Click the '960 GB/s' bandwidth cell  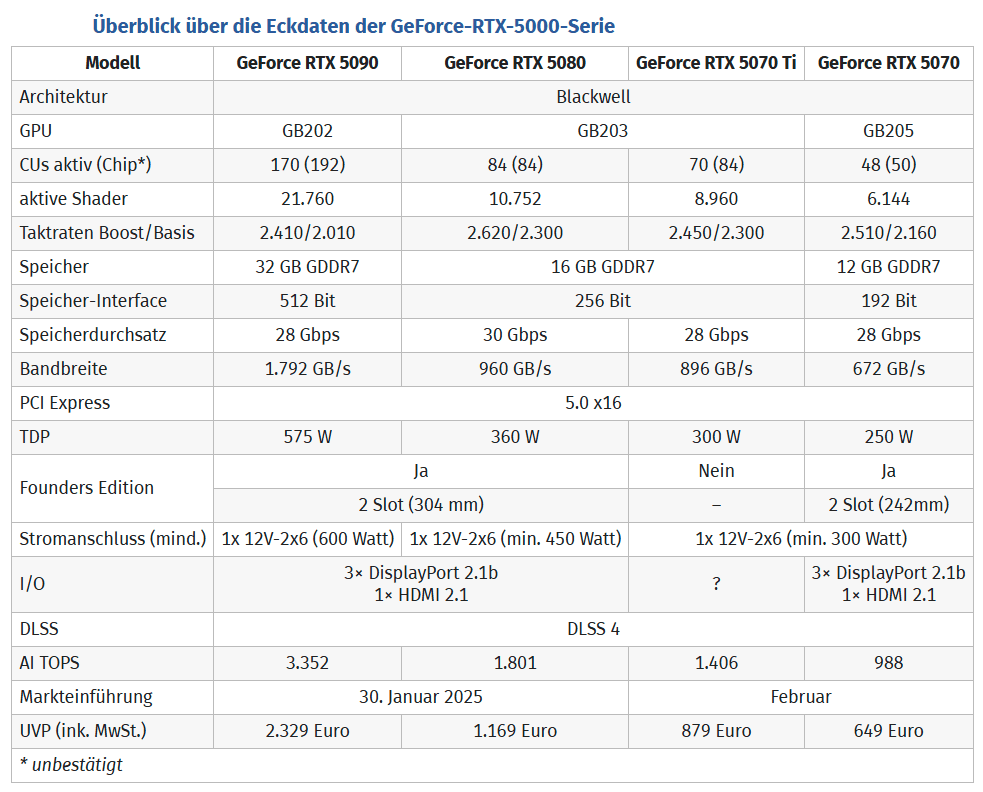(515, 369)
